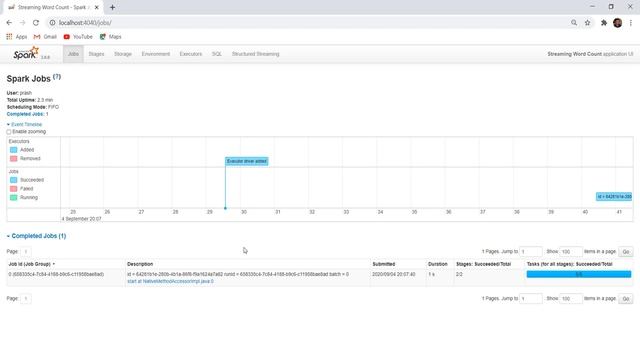640x360 pixels.
Task: Switch to the Jobs tab
Action: coord(73,54)
